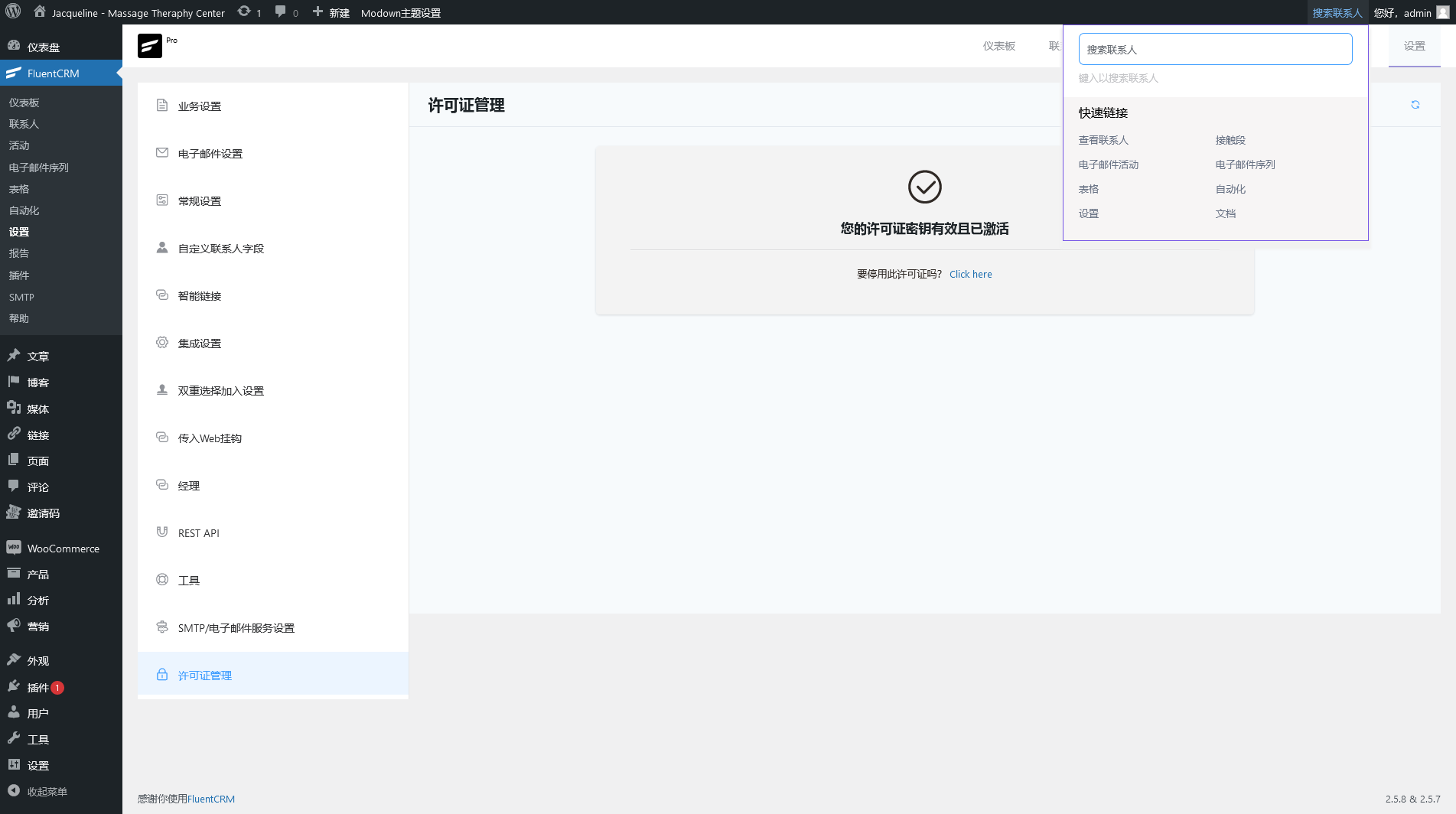Screen dimensions: 1456x814
Task: Click the SMTP/电子邮件服务设置 icon
Action: pos(162,627)
